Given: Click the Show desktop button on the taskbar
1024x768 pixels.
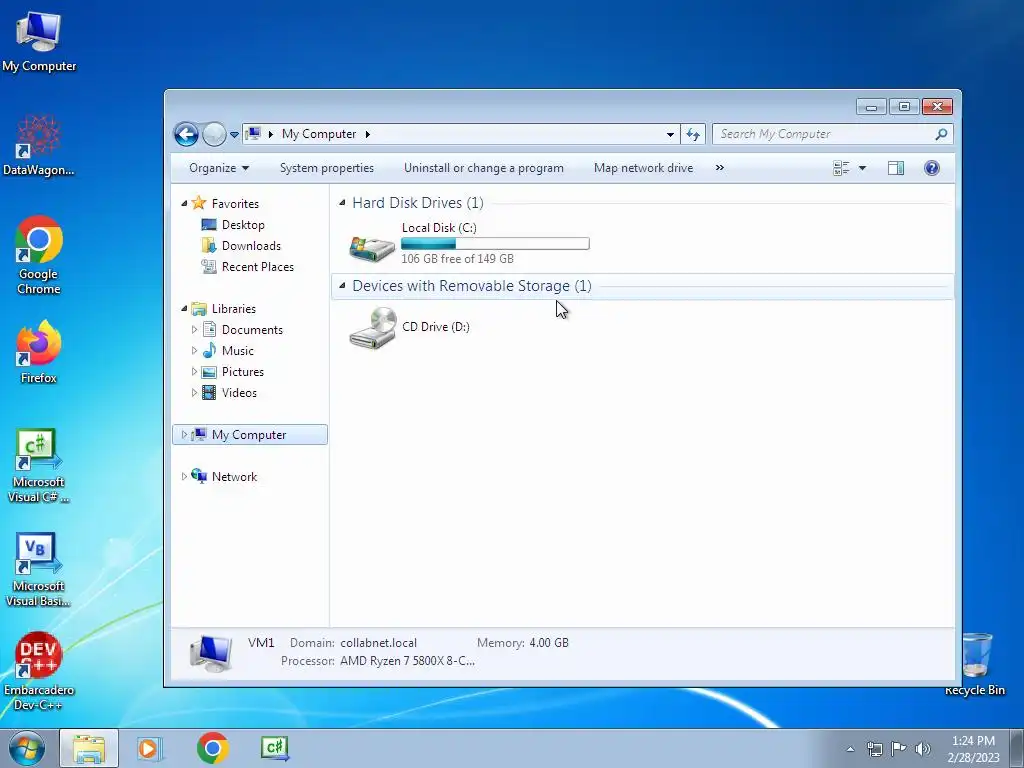Looking at the screenshot, I should click(x=1017, y=748).
